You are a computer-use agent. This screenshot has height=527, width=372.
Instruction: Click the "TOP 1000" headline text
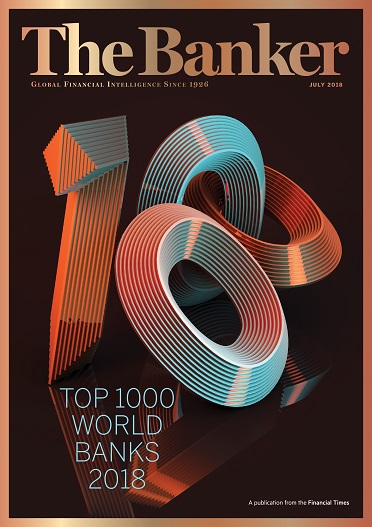(x=119, y=398)
